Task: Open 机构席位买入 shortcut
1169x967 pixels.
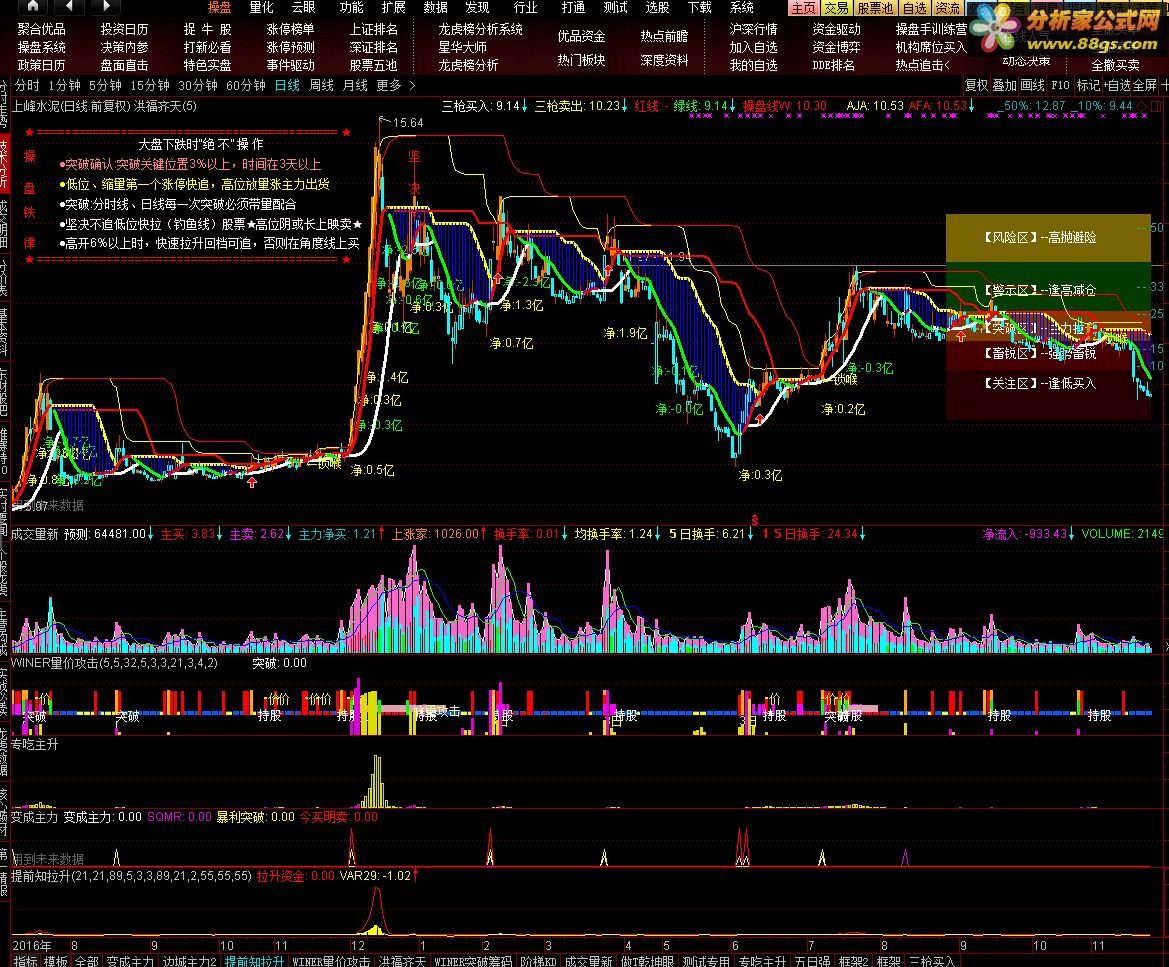Action: (x=930, y=47)
